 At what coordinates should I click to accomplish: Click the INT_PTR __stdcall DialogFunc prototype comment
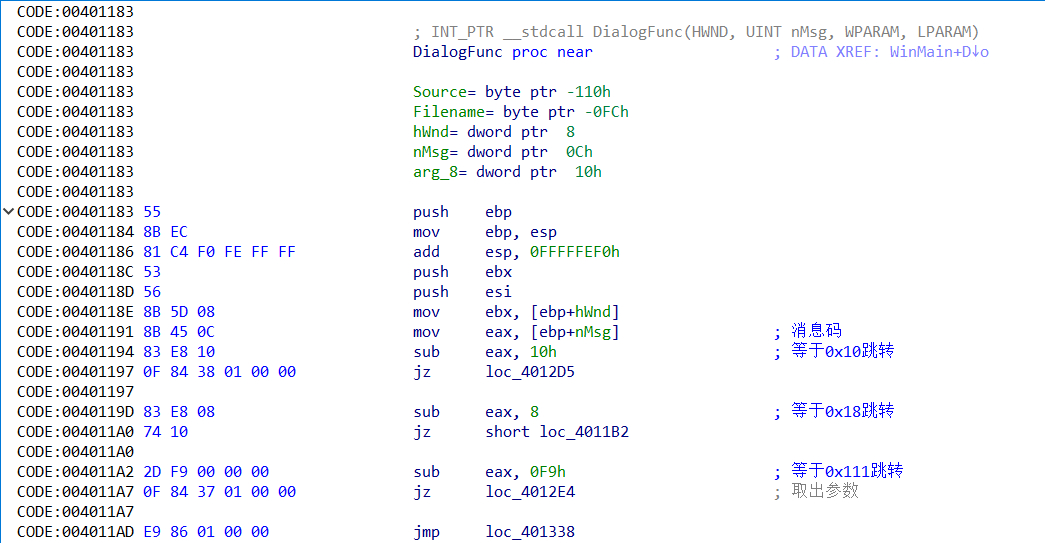[696, 32]
